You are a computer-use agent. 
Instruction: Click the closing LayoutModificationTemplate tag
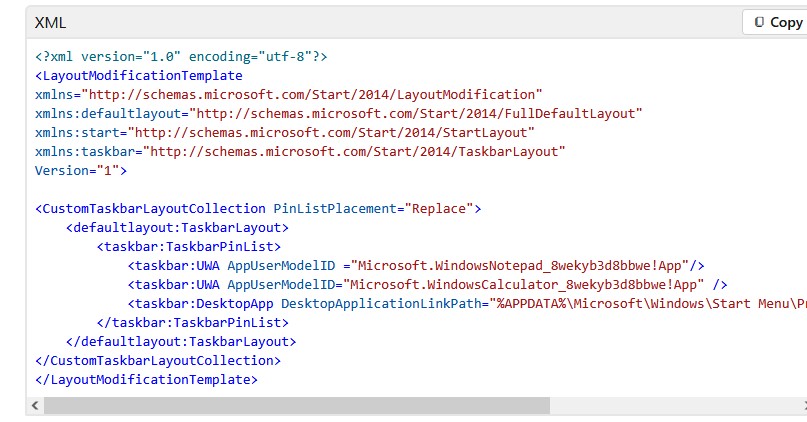pos(146,380)
